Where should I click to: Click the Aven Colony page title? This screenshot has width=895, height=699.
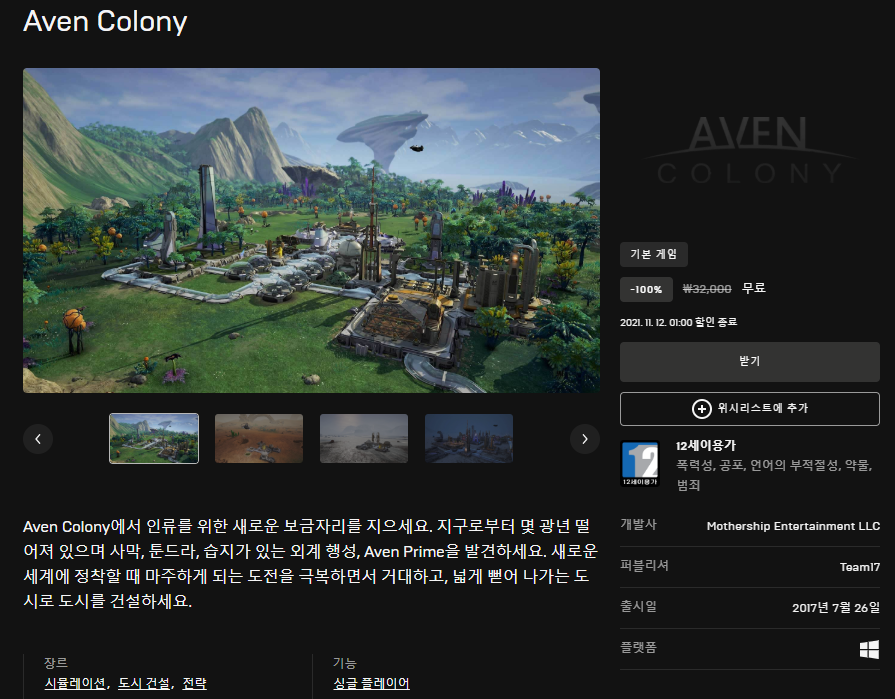[x=105, y=22]
